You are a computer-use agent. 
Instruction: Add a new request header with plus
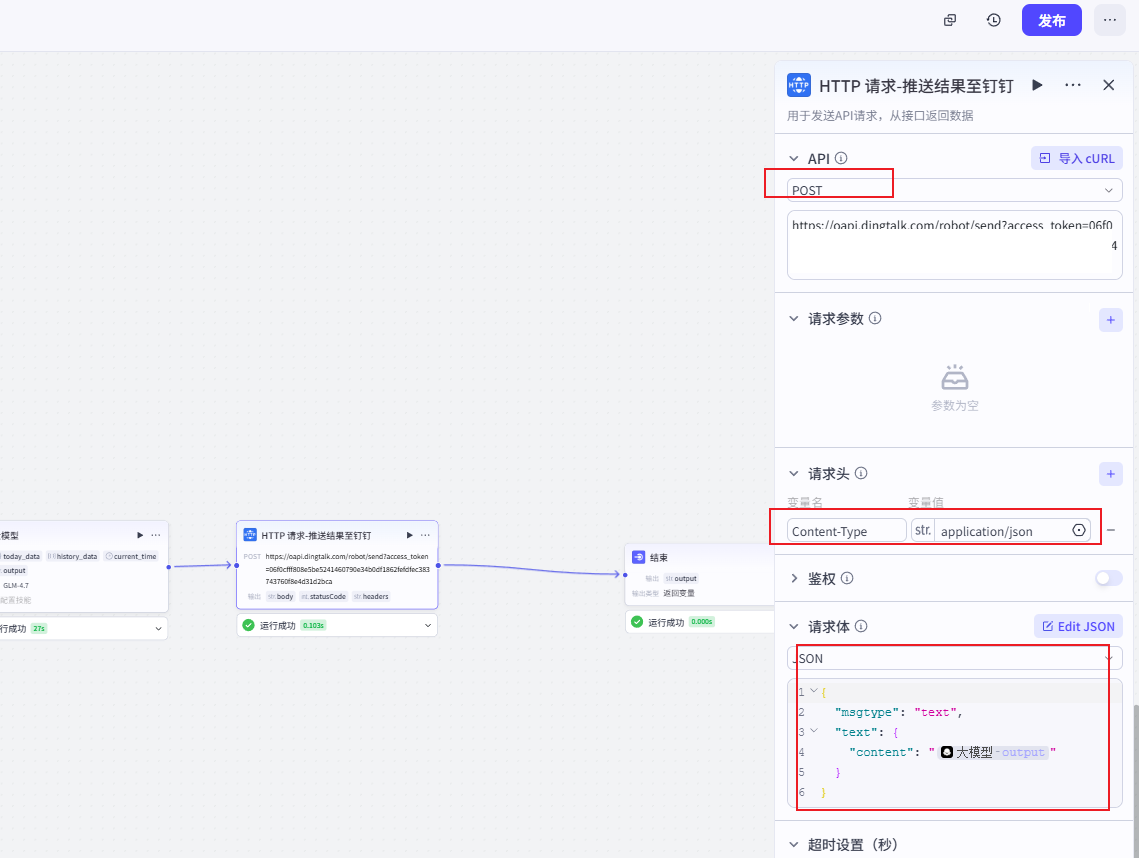(1110, 474)
